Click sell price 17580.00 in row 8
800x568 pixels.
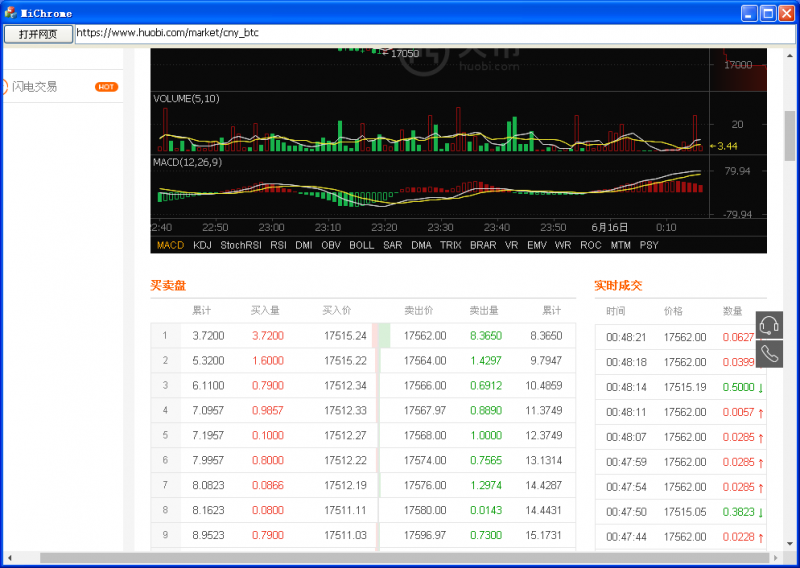click(x=425, y=510)
